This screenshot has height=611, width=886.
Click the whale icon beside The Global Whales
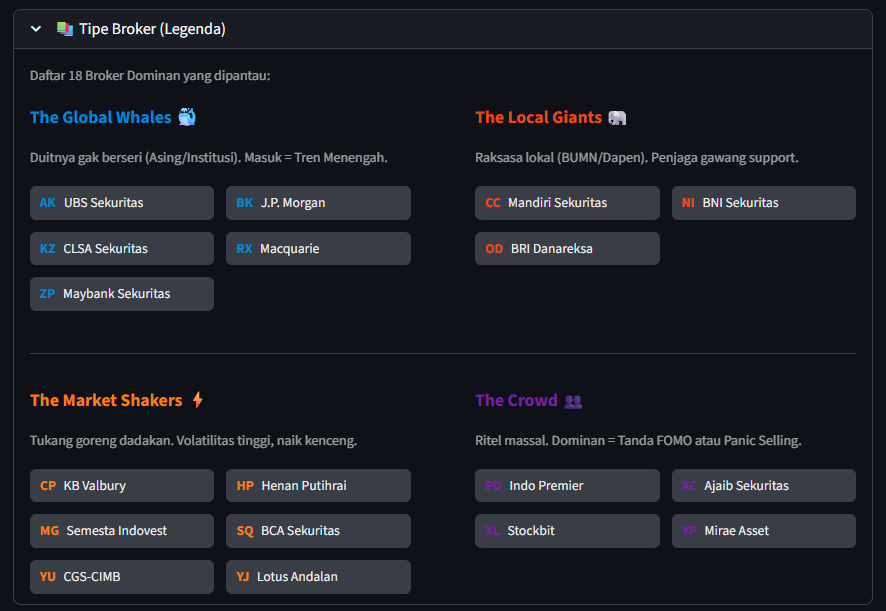(x=187, y=117)
